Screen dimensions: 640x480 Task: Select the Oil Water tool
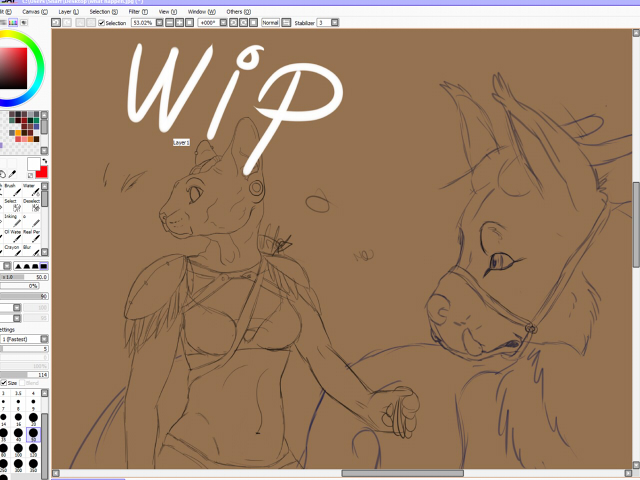[13, 236]
